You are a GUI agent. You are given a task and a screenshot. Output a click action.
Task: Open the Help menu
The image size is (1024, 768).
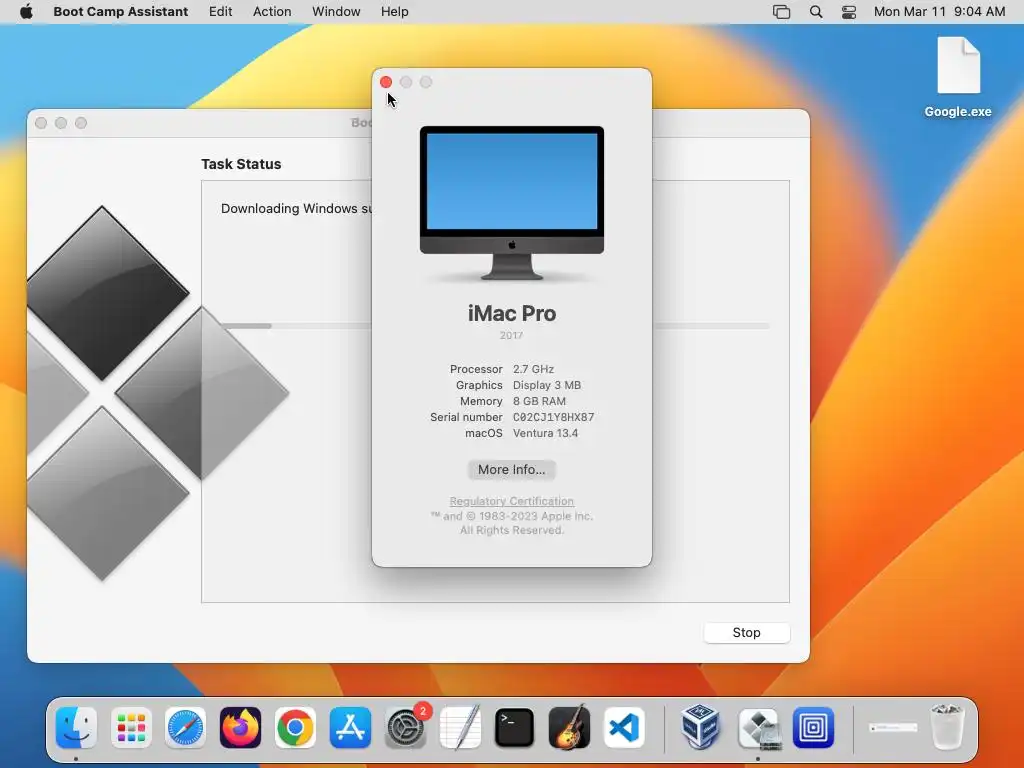(x=394, y=12)
